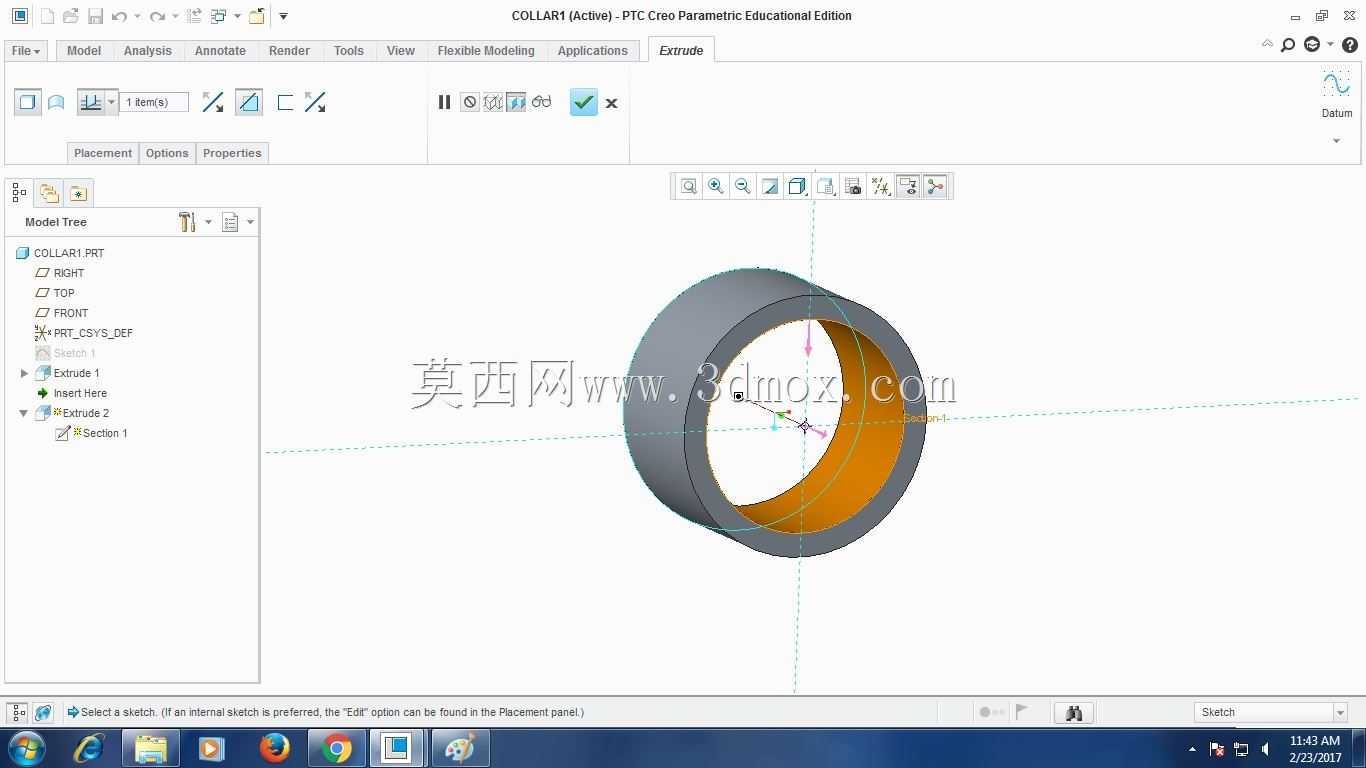Select Extrude as surface option
Viewport: 1366px width, 768px height.
pos(56,102)
